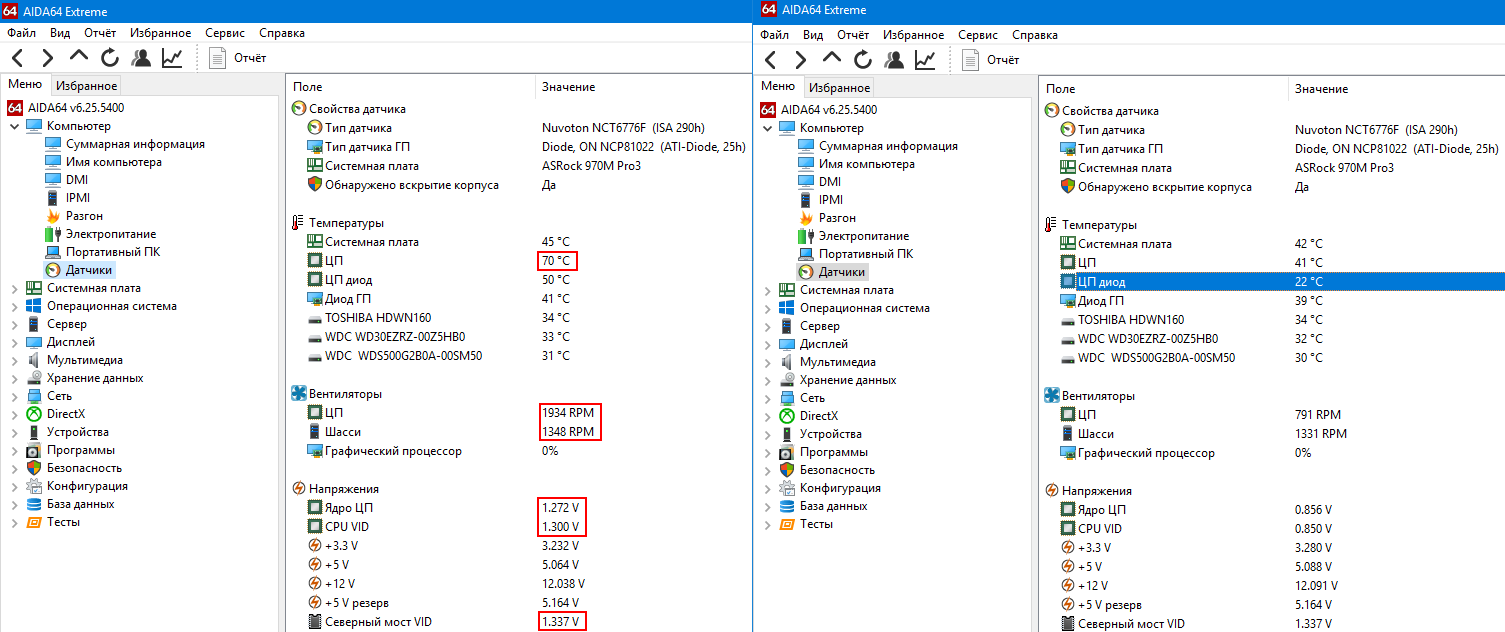1505x632 pixels.
Task: Select +12 V row in right window
Action: tap(1273, 586)
